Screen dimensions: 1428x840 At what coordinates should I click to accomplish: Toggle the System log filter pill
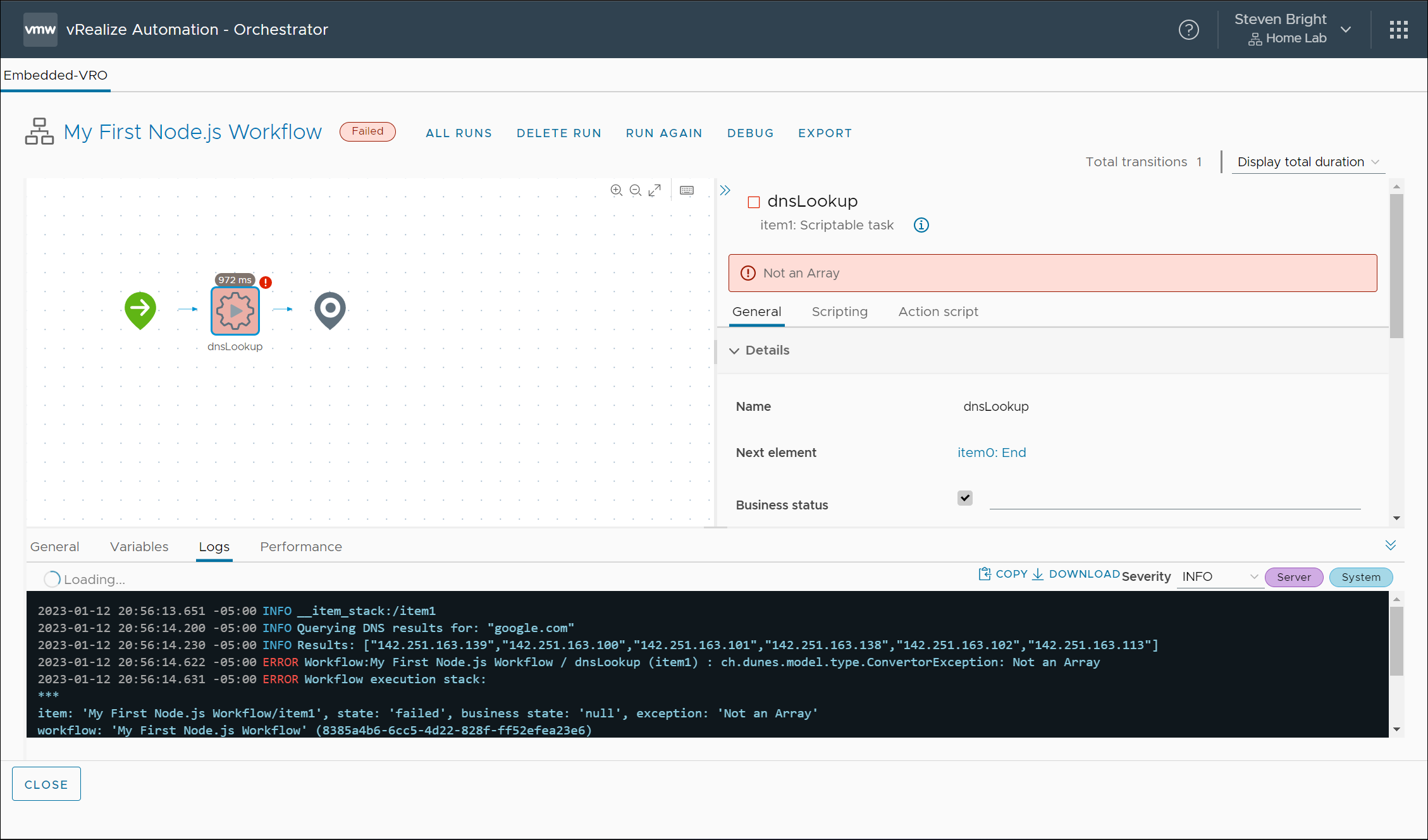(1360, 577)
